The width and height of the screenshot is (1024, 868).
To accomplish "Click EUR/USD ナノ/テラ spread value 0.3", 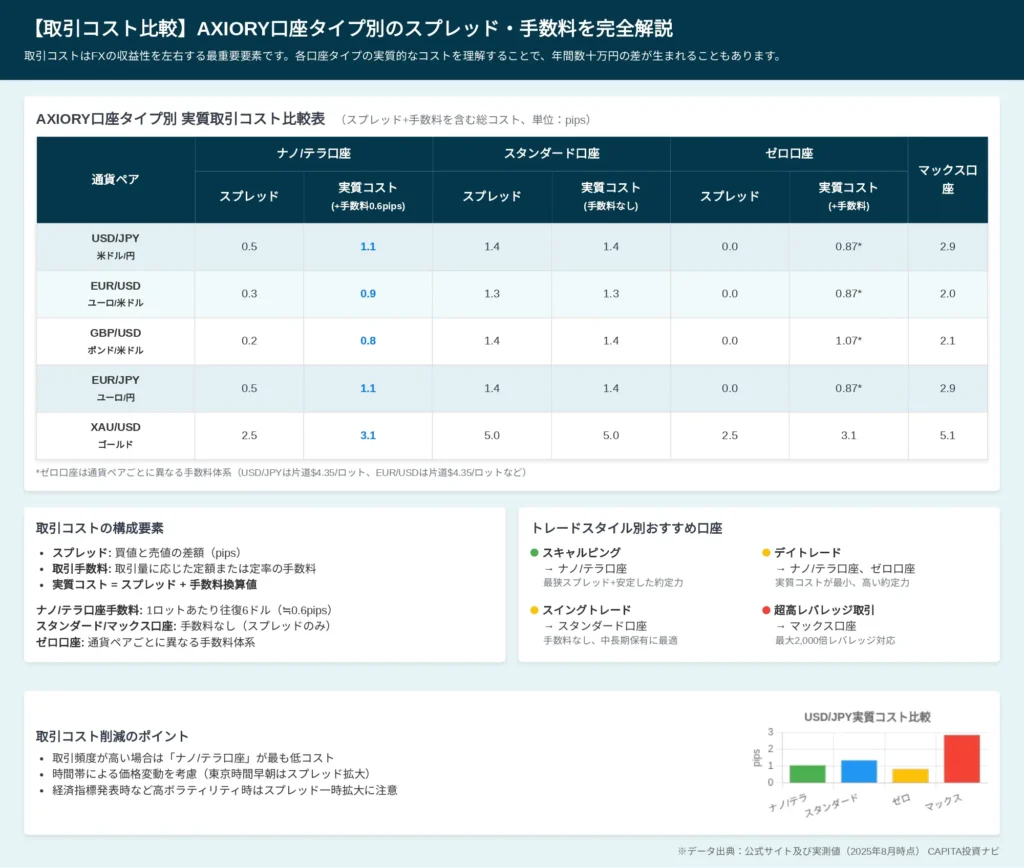I will pyautogui.click(x=249, y=294).
